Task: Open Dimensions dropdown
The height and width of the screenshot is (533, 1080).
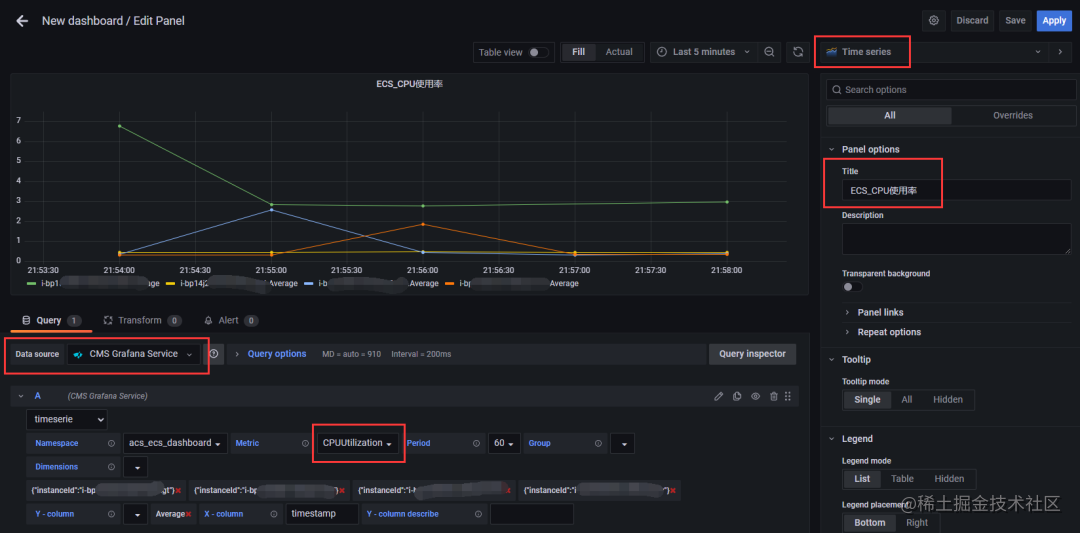Action: click(135, 467)
